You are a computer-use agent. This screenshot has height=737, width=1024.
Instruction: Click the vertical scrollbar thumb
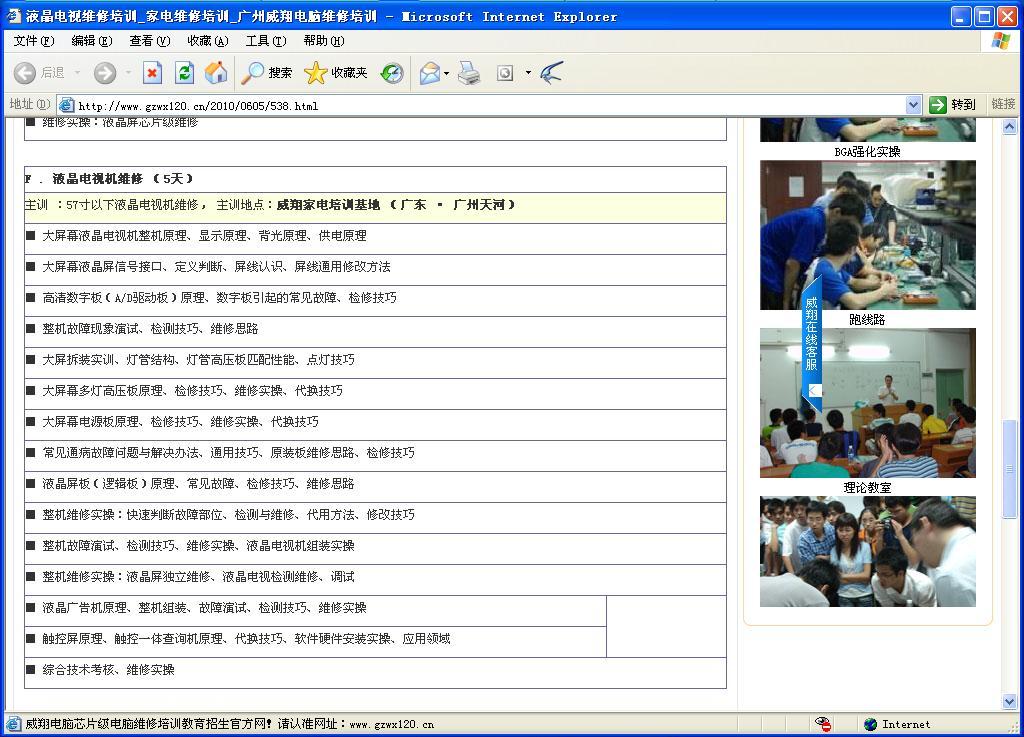pos(1009,468)
